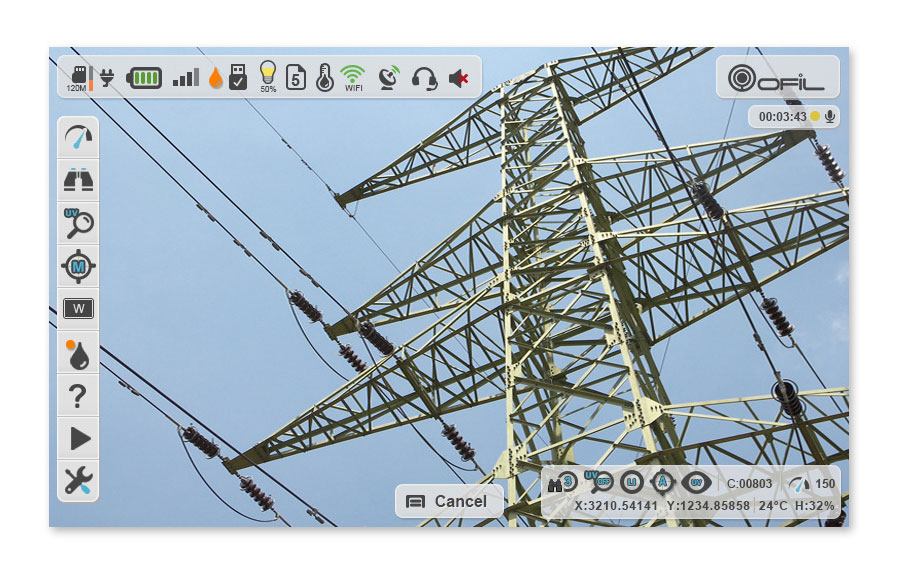Click the LI circle mode indicator
Viewport: 898px width, 574px height.
(632, 482)
